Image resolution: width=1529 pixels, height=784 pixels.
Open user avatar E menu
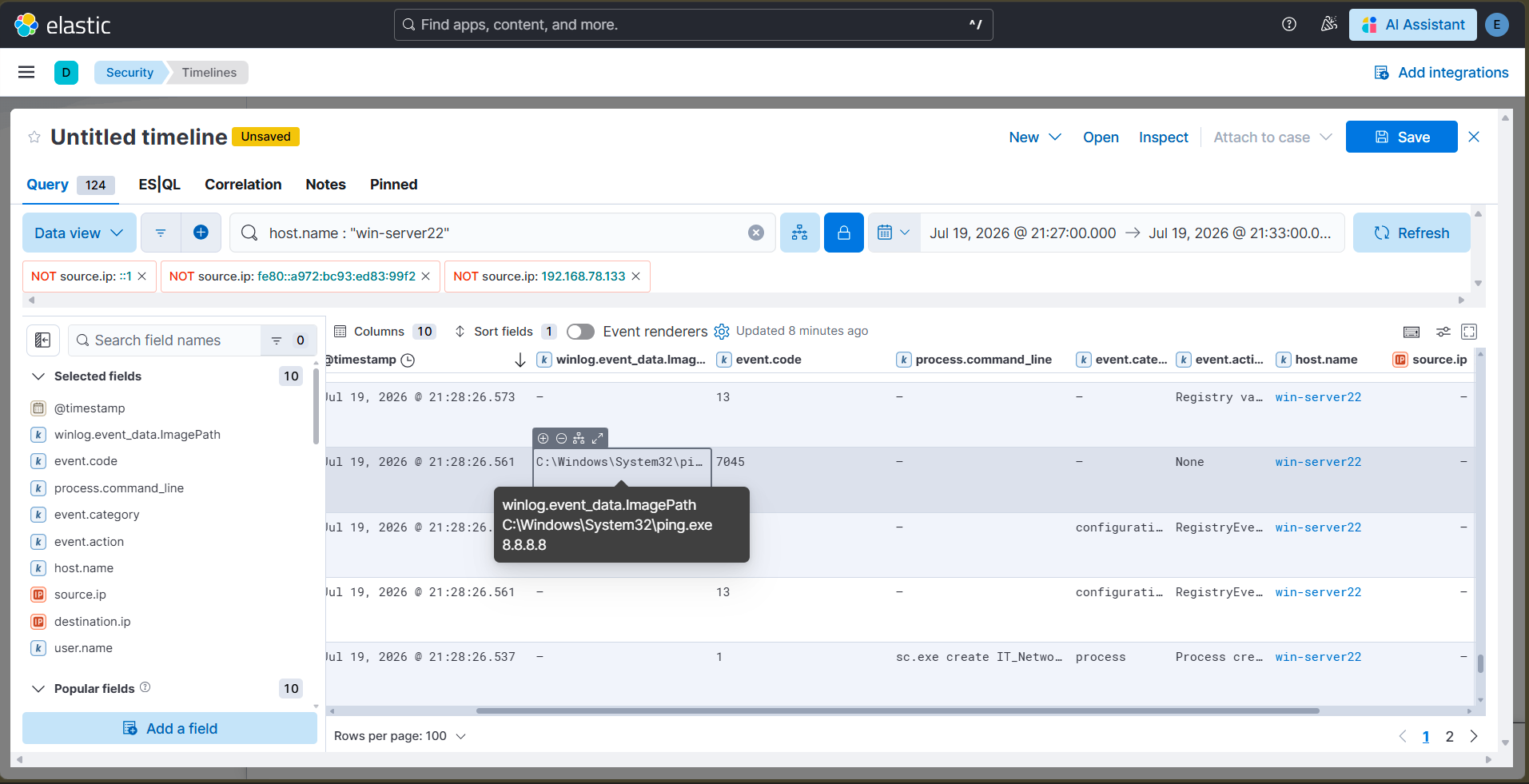coord(1496,25)
